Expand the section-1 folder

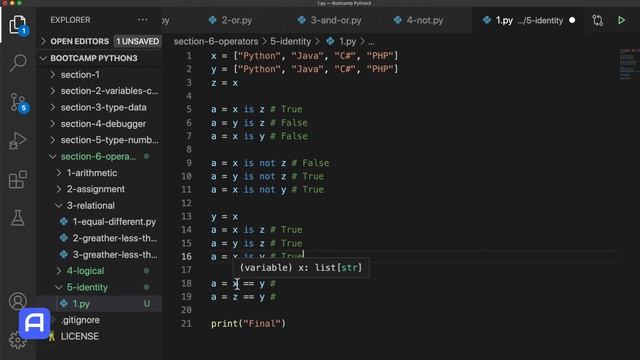tap(80, 75)
